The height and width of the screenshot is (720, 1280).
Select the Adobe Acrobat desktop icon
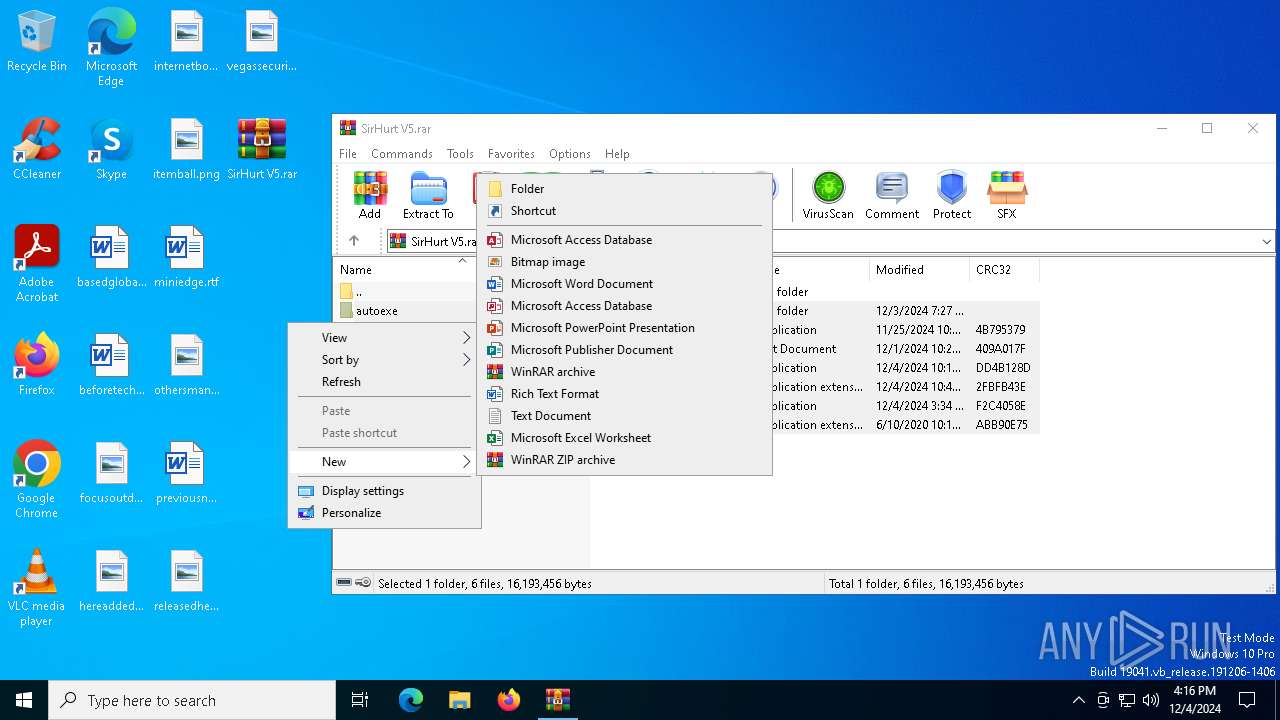(37, 264)
